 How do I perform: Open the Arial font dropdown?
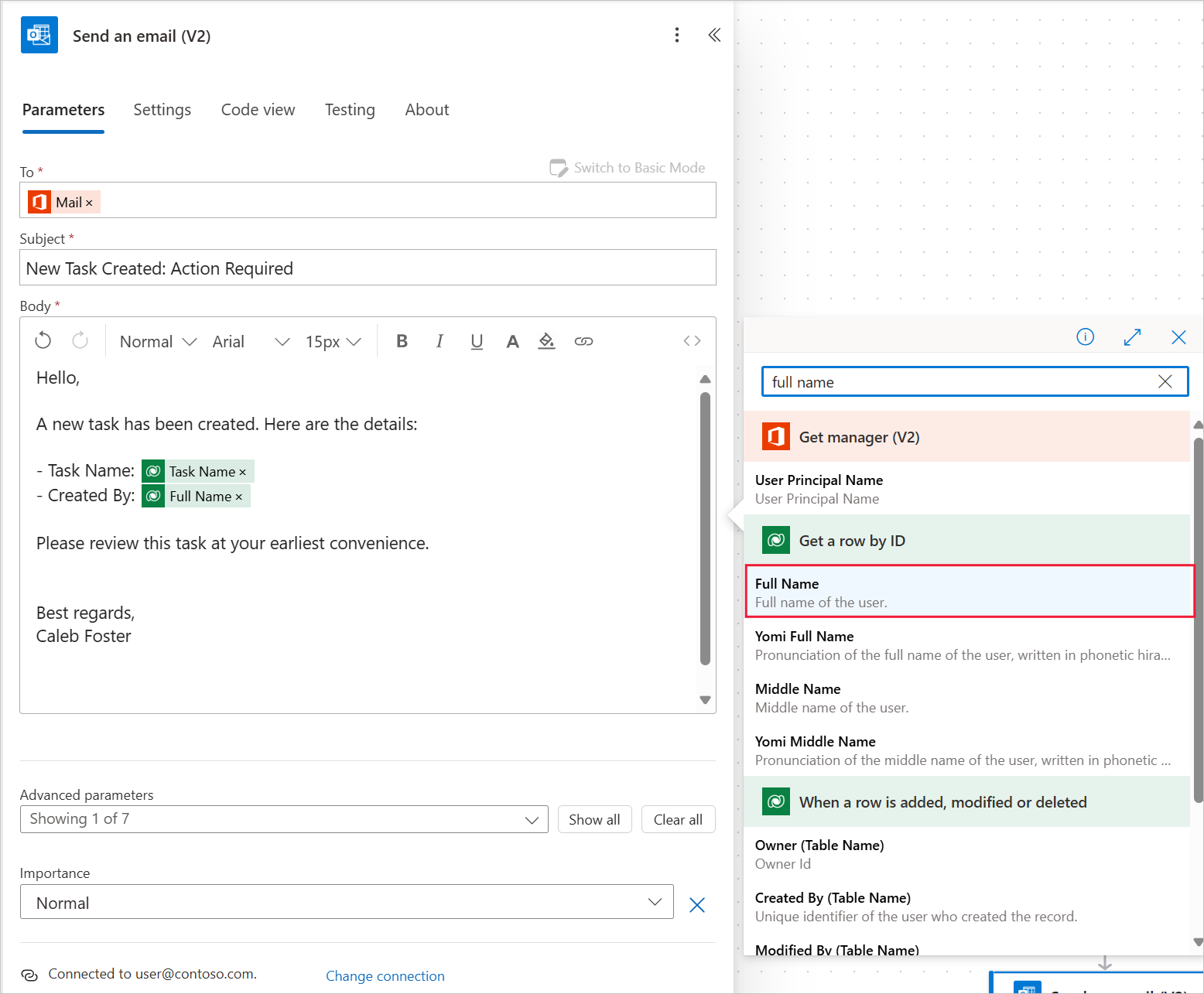point(251,341)
